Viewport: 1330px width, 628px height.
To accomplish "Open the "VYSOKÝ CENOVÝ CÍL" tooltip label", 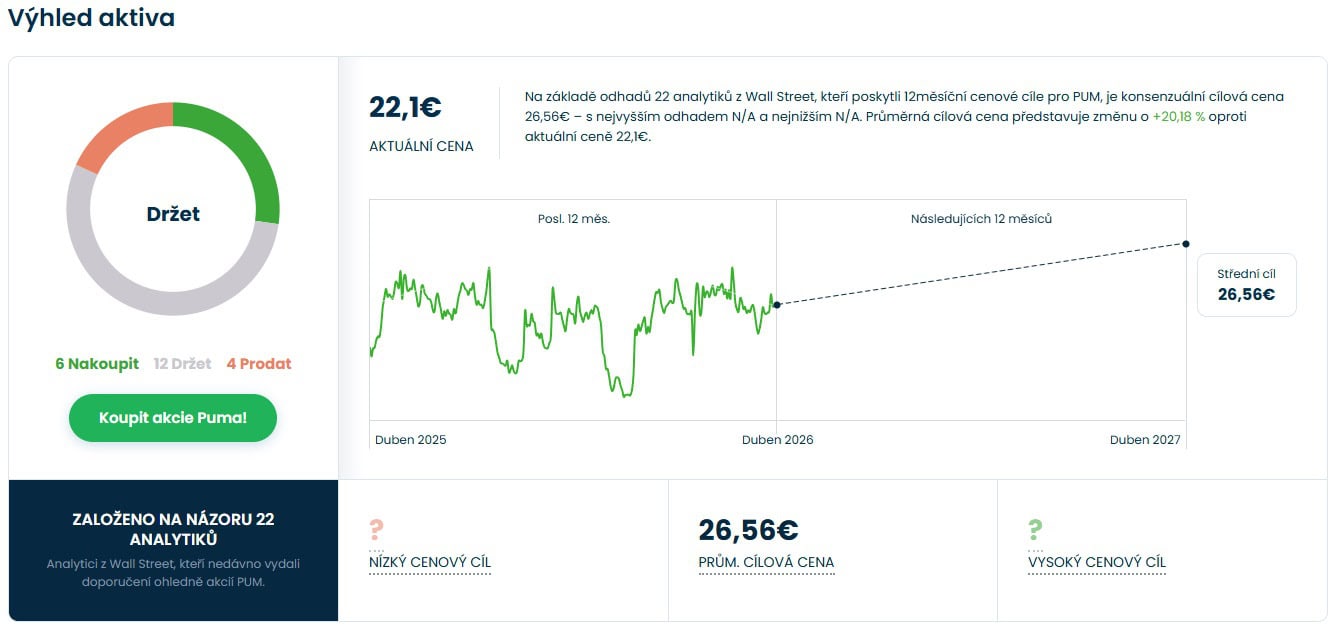I will point(1097,563).
